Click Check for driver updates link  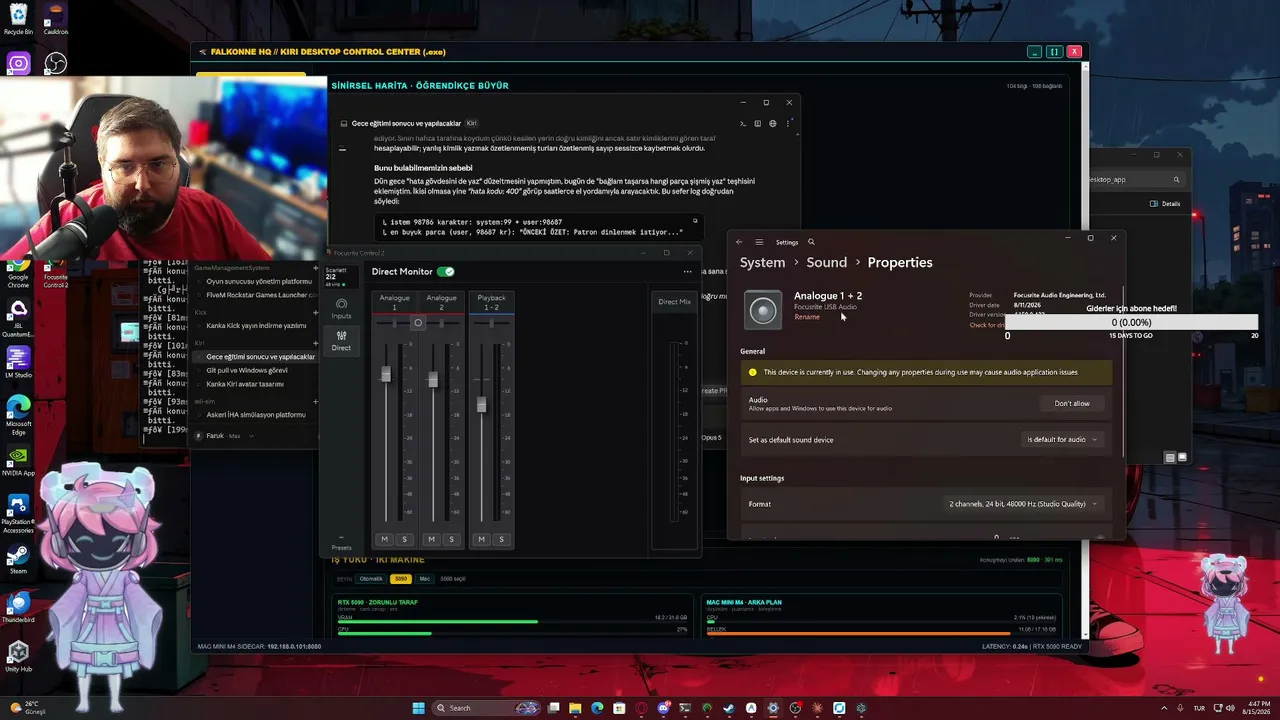(x=986, y=325)
